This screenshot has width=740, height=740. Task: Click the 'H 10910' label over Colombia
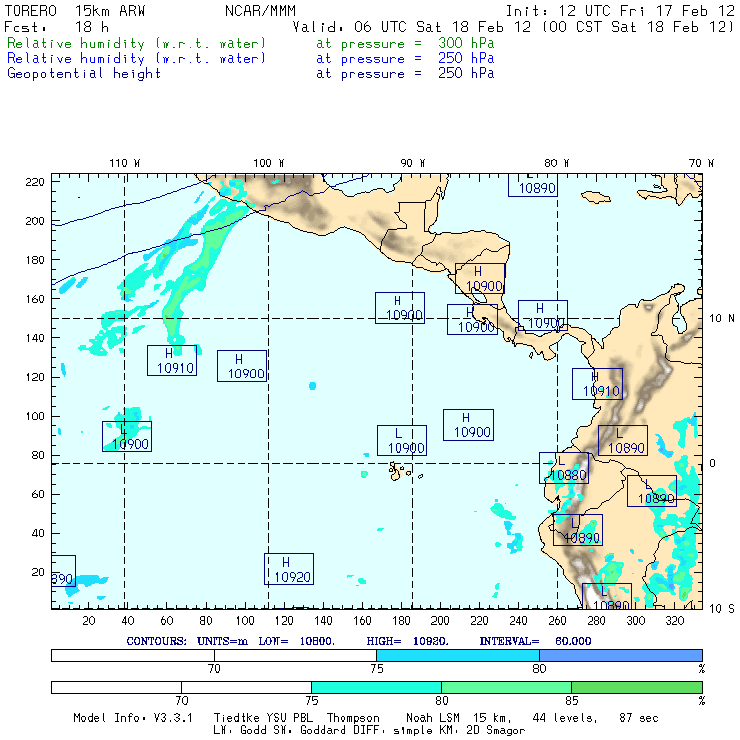[597, 384]
